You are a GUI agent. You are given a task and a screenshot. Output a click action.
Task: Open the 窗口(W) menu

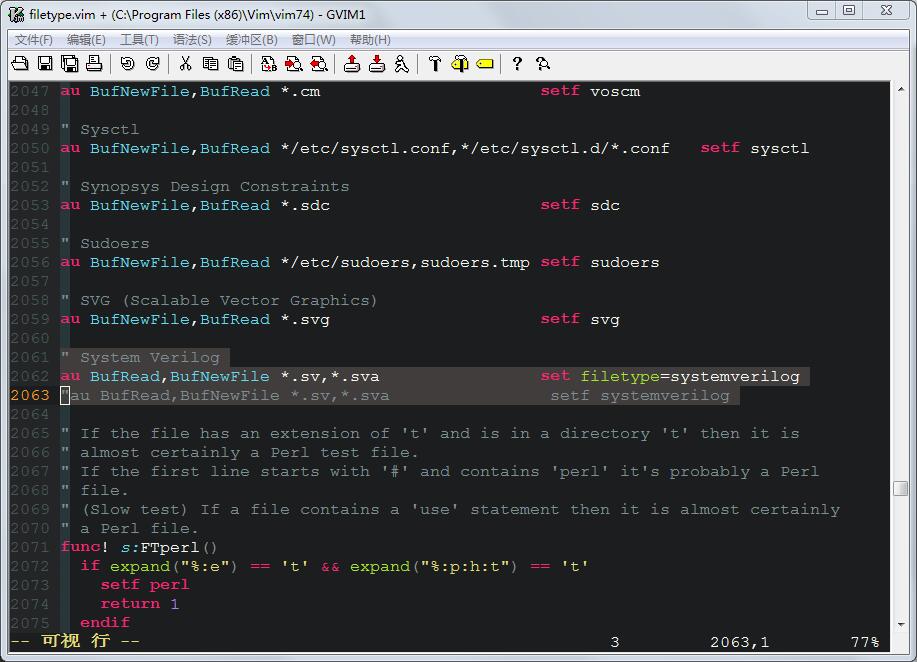[313, 39]
